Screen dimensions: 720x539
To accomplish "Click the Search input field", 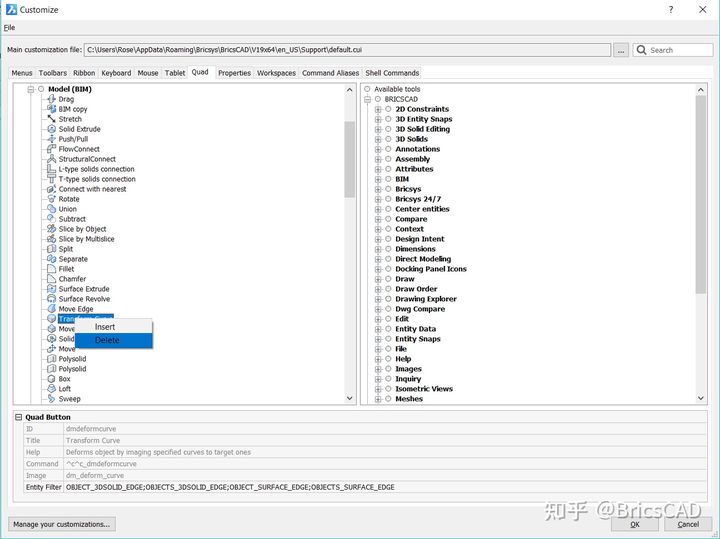I will click(x=673, y=50).
